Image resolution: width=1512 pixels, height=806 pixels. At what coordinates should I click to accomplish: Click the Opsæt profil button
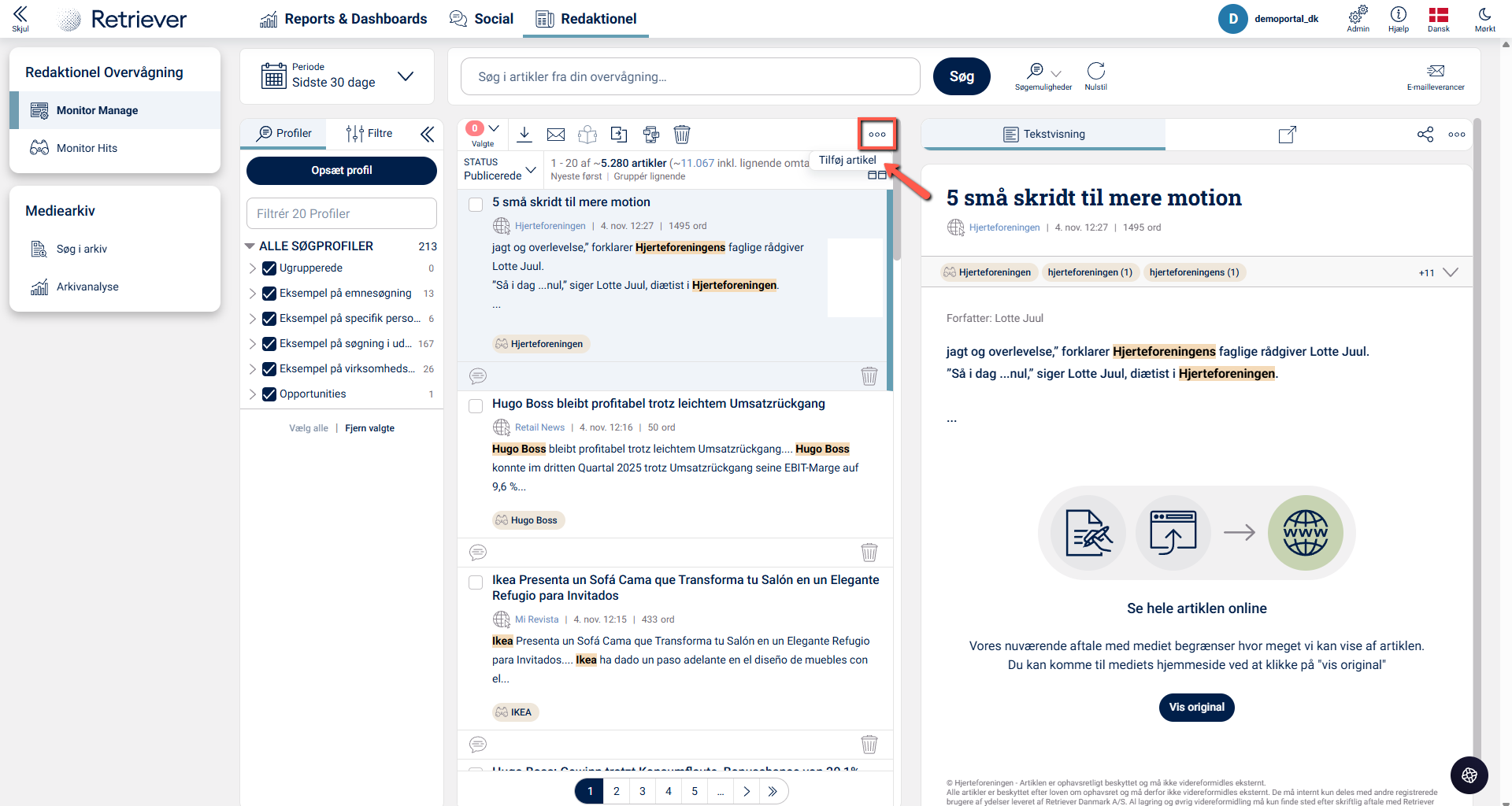coord(342,171)
